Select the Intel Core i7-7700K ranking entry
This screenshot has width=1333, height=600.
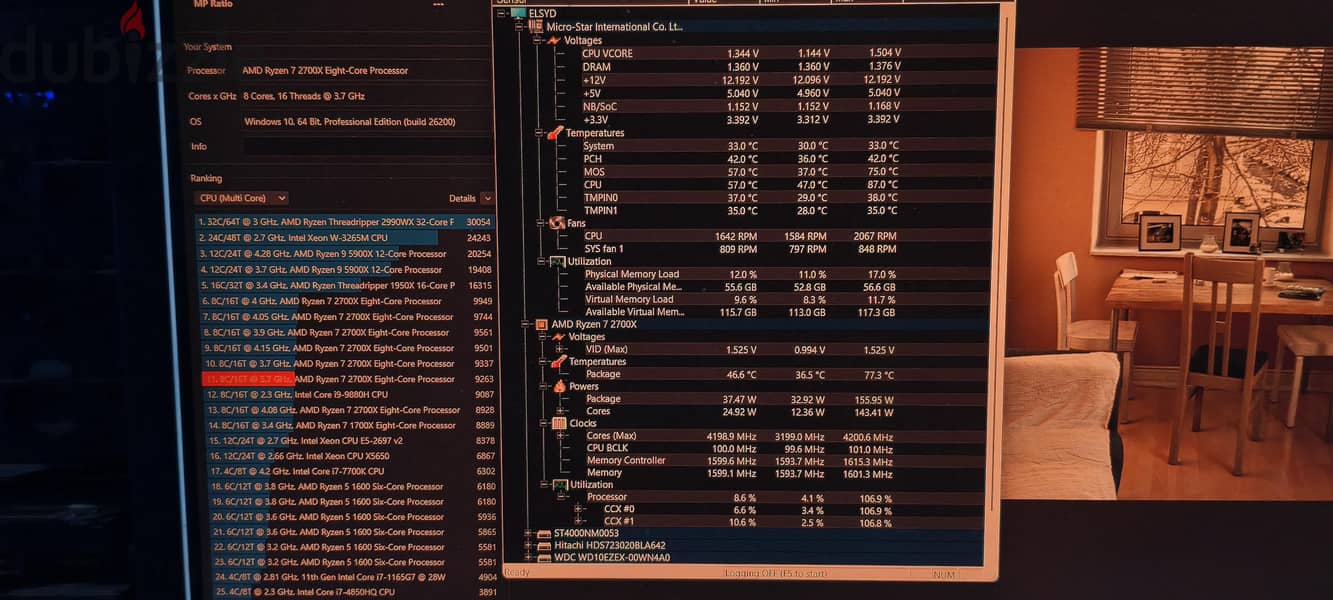[x=353, y=471]
